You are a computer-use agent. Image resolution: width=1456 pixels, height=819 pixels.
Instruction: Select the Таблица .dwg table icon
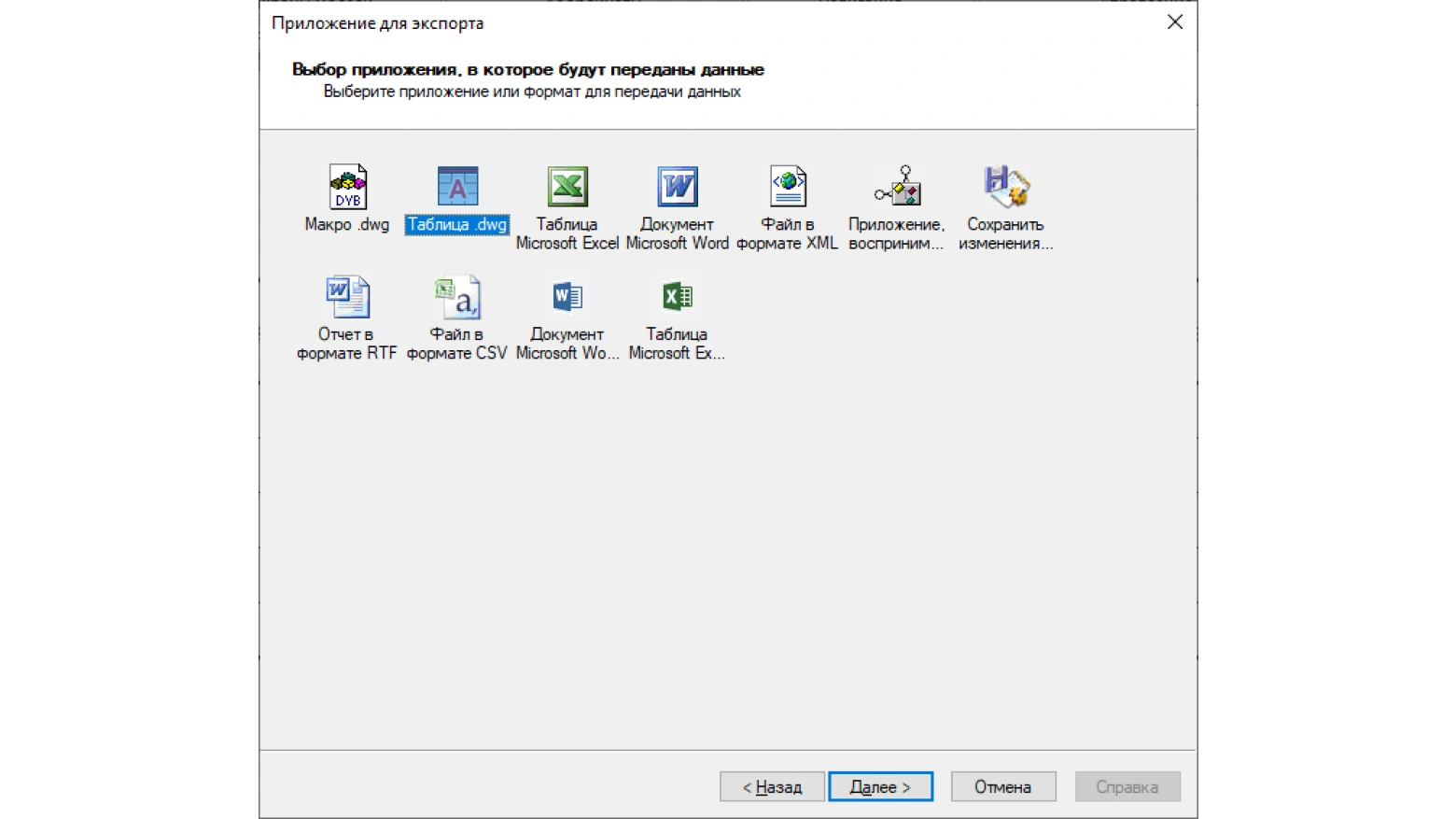click(x=457, y=187)
